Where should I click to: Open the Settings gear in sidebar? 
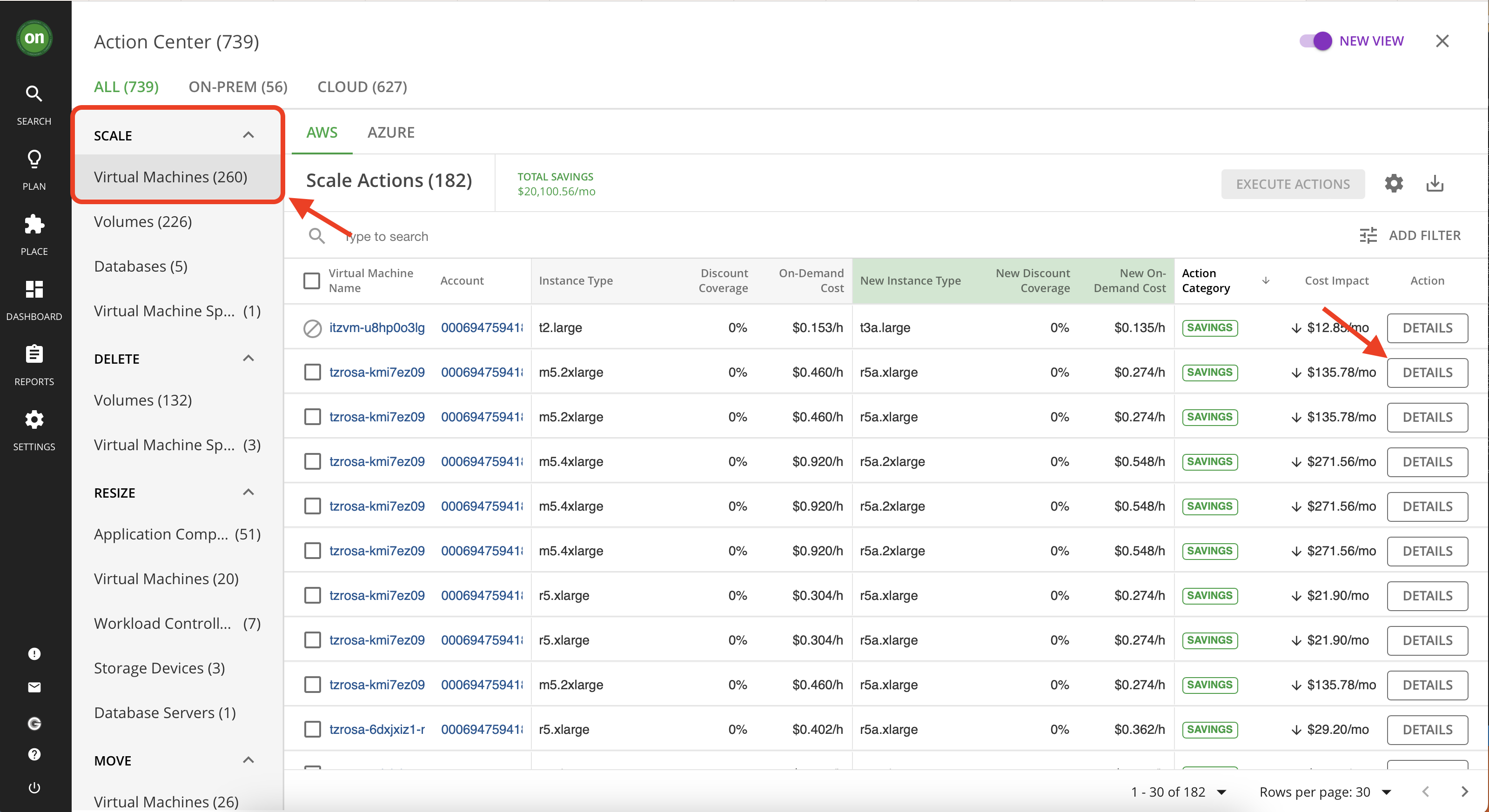(34, 419)
